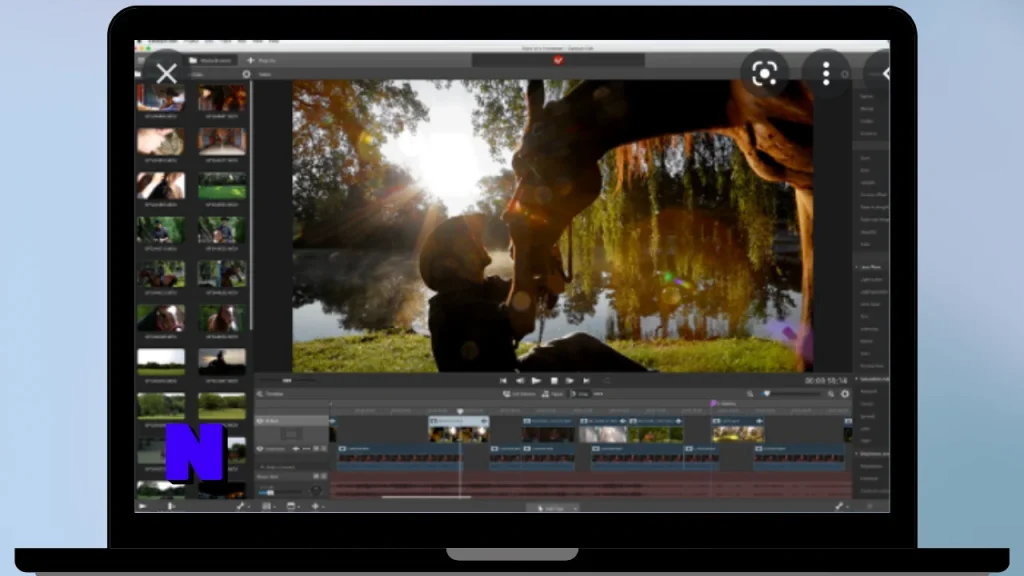
Task: Toggle the Snap option in timeline toolbar
Action: (580, 394)
